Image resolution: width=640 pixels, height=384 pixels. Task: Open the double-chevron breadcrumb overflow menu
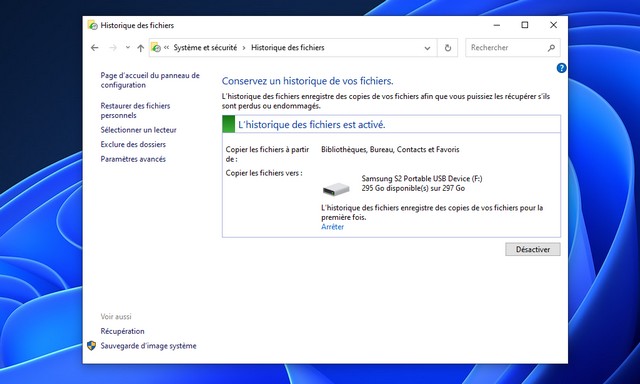tap(167, 47)
